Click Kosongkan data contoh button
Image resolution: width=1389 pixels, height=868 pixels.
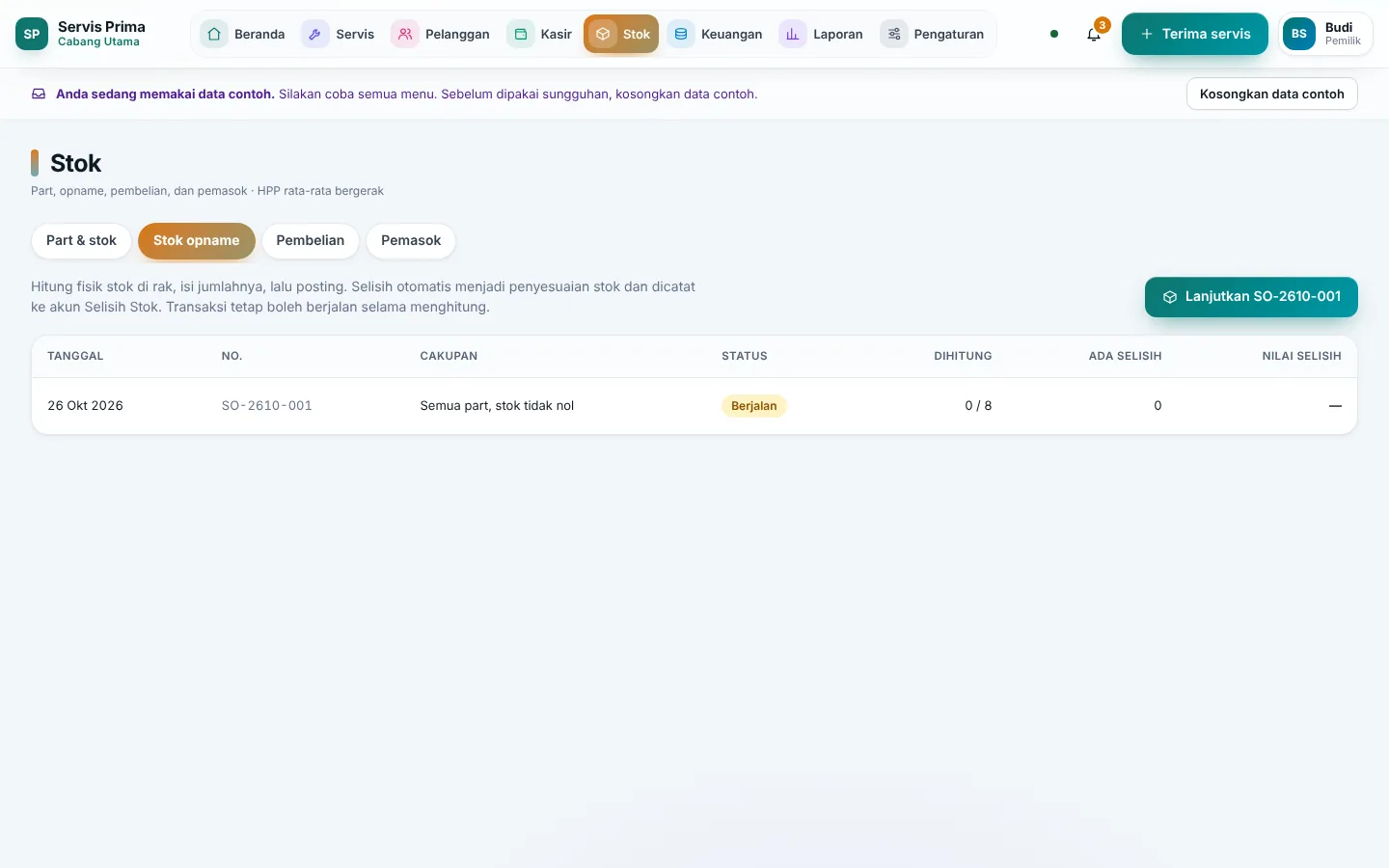click(1272, 94)
